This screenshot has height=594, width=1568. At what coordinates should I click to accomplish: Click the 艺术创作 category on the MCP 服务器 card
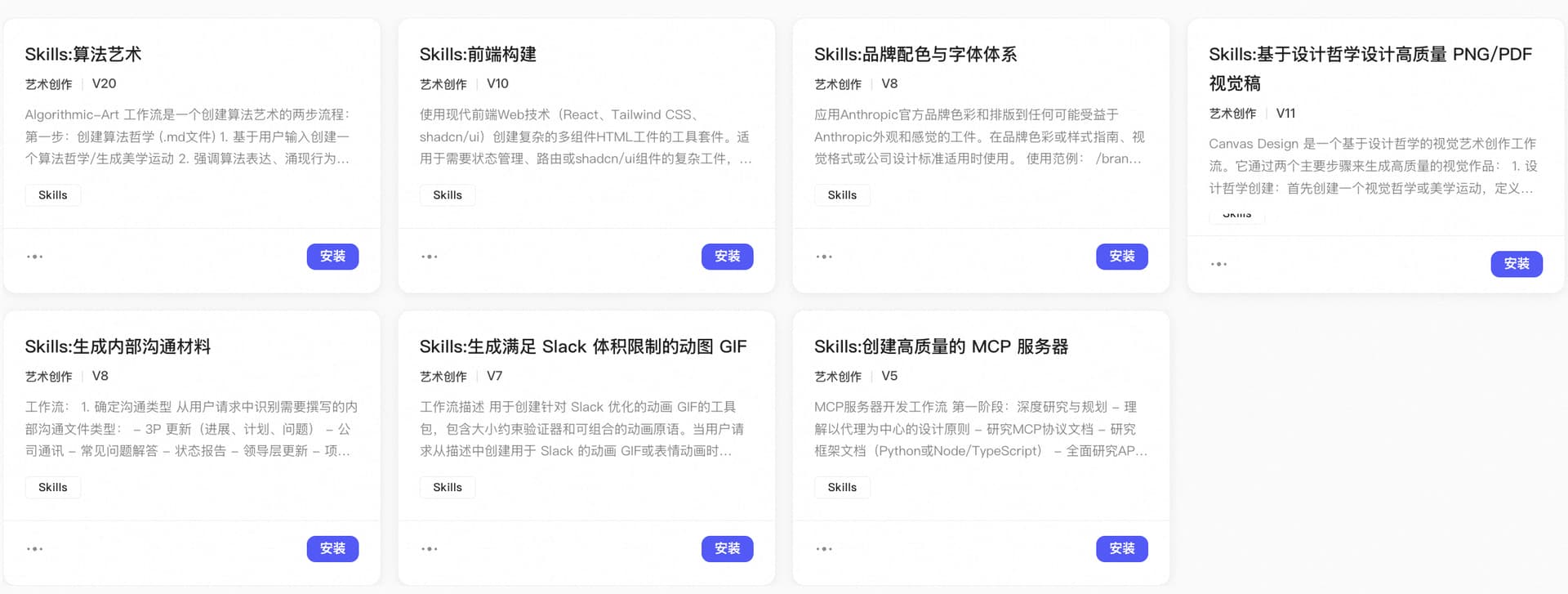837,377
